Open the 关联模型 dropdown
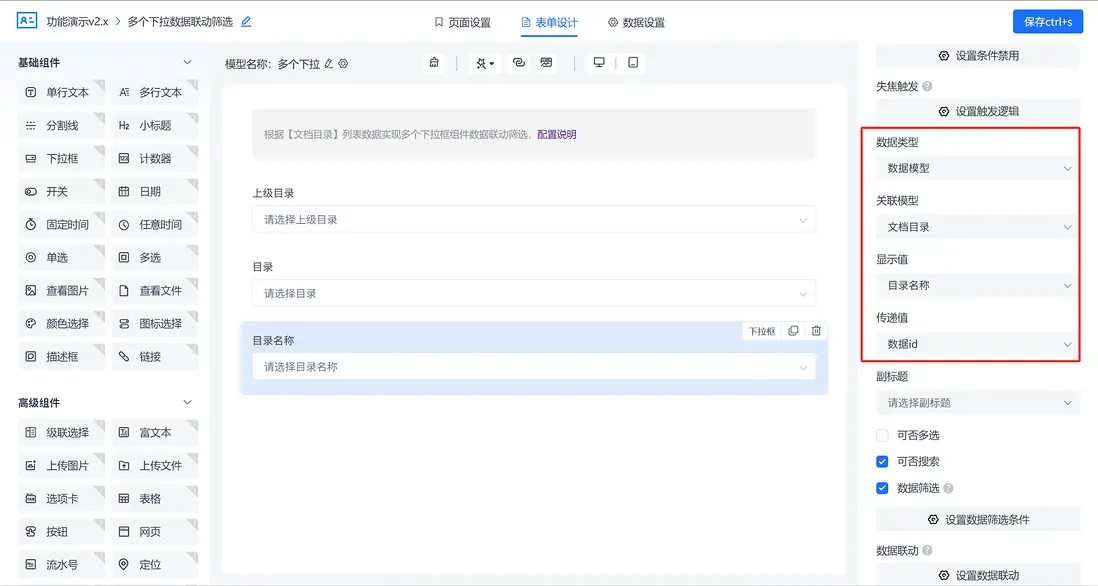The height and width of the screenshot is (586, 1098). coord(975,228)
